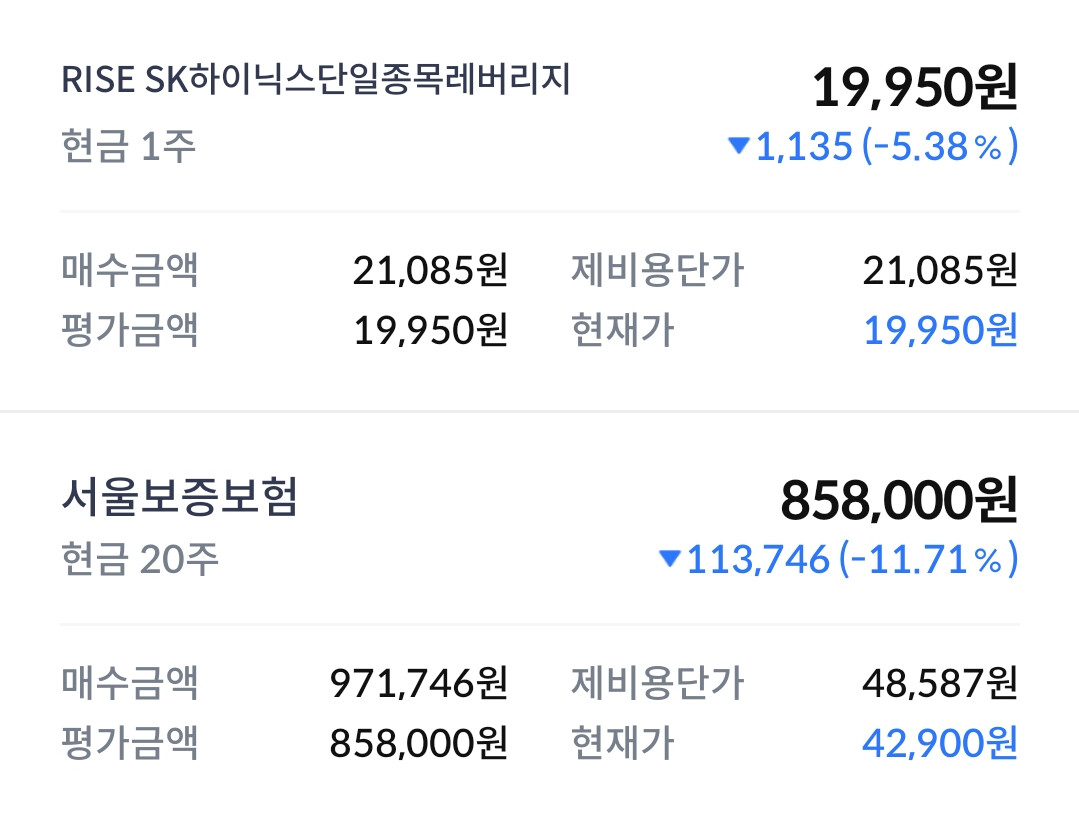The image size is (1079, 822).
Task: Open 서울보증보험 stock name
Action: pyautogui.click(x=180, y=497)
